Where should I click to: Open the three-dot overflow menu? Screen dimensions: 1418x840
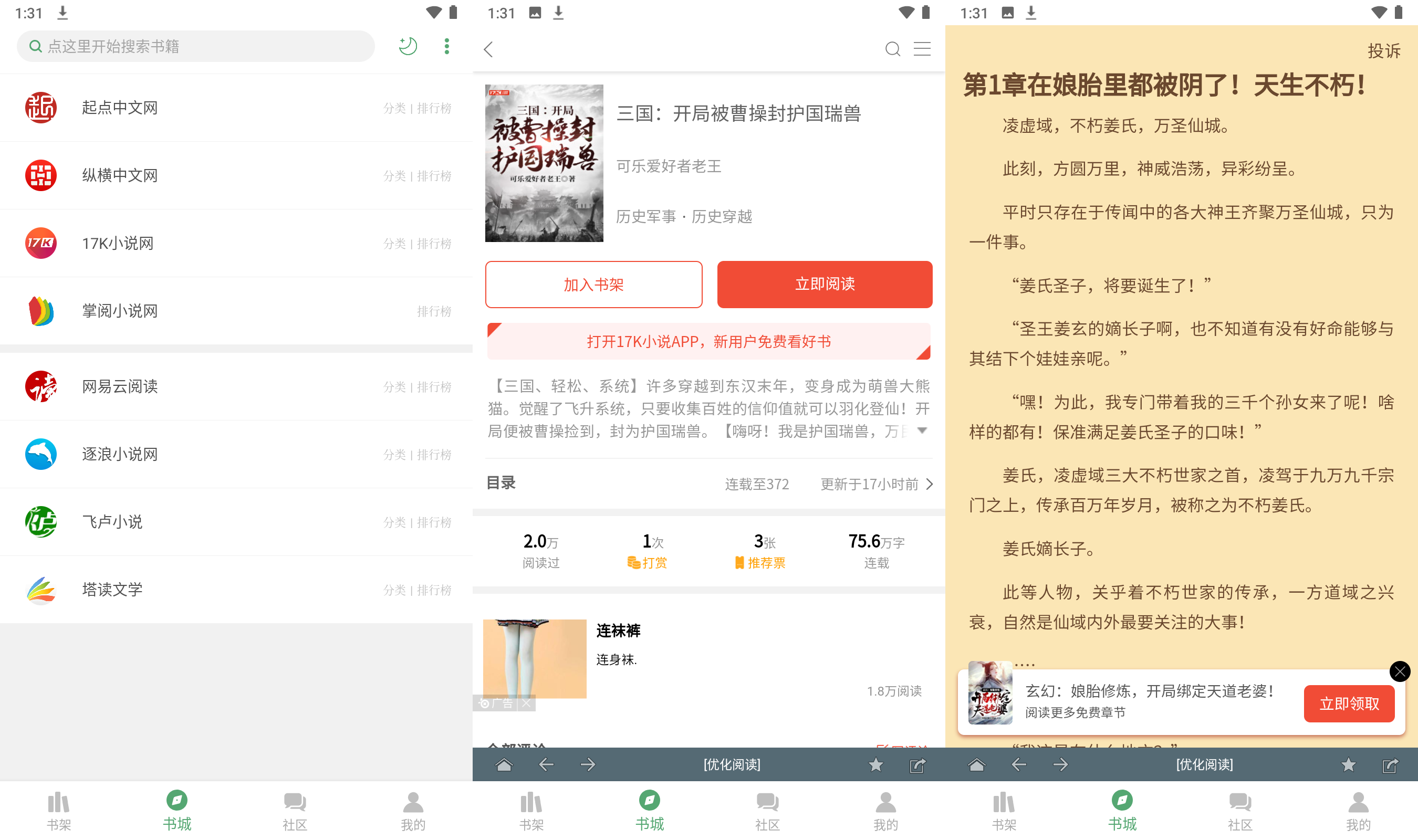click(x=446, y=46)
